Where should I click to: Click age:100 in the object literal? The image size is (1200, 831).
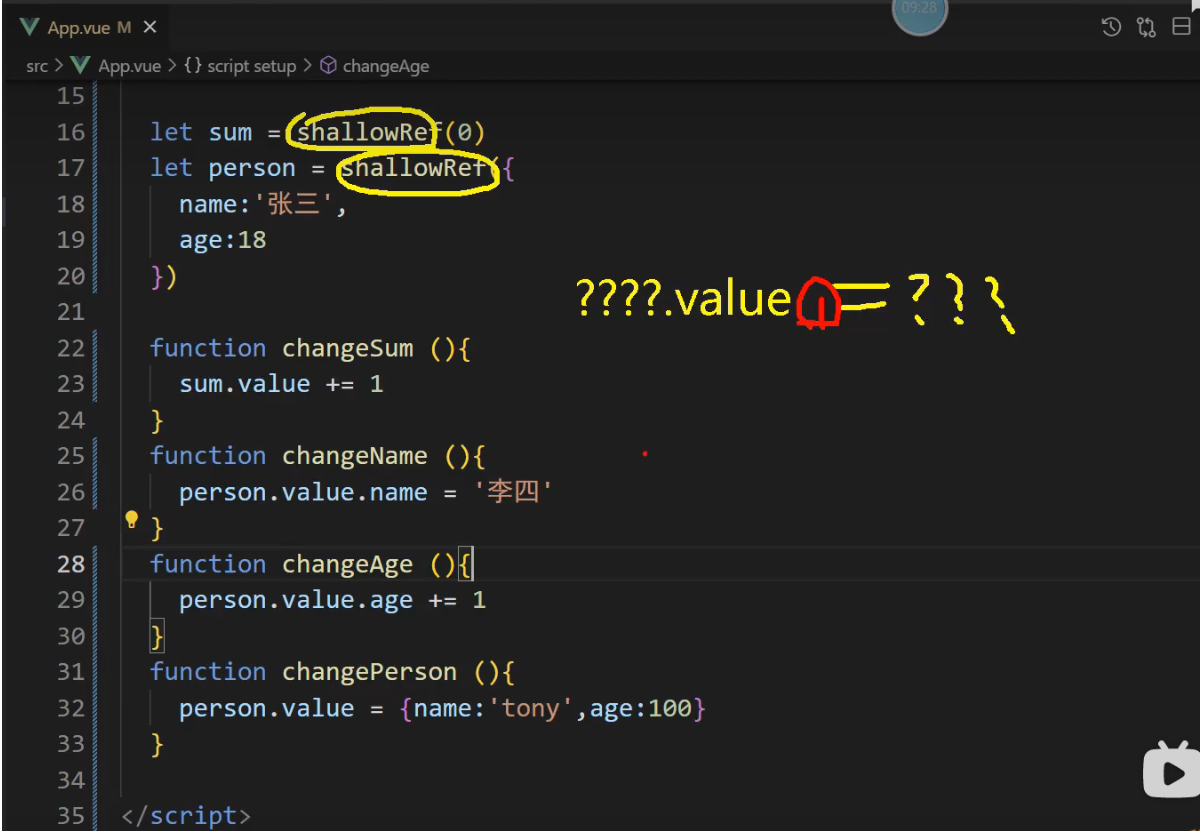pos(640,708)
